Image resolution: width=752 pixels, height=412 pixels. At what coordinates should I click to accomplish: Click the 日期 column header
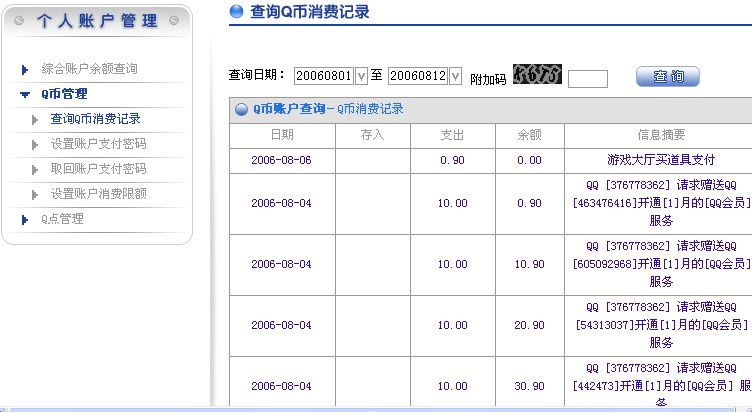click(282, 135)
